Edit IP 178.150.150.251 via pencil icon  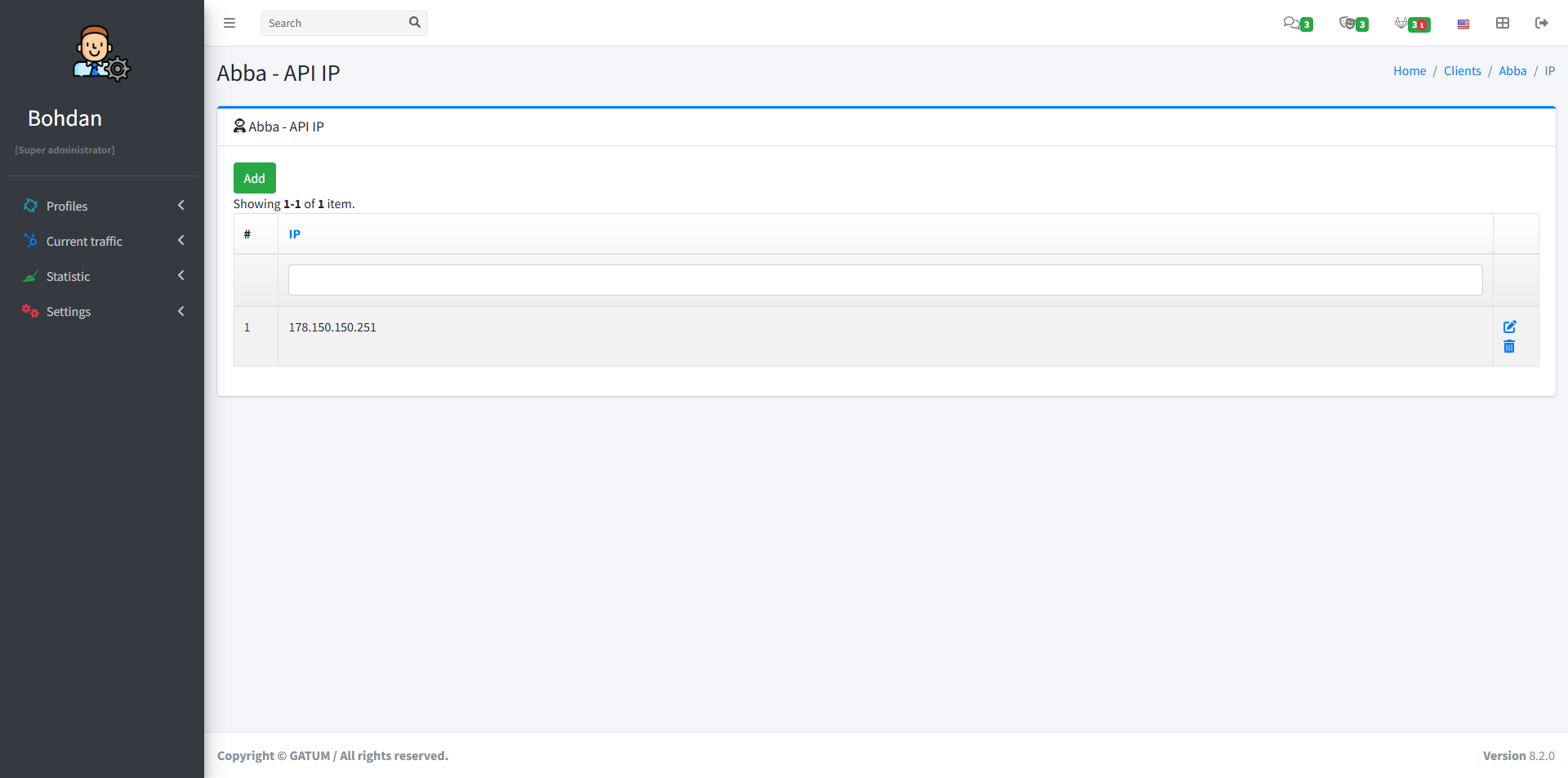[1509, 327]
